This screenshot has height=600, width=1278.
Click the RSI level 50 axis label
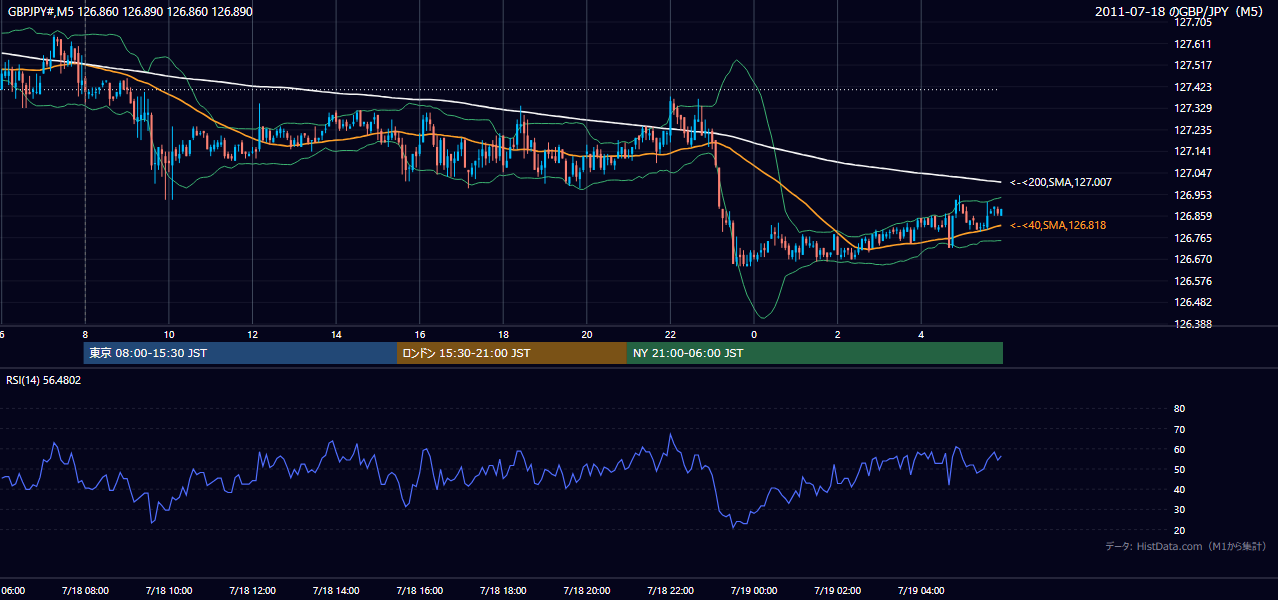(x=1179, y=469)
